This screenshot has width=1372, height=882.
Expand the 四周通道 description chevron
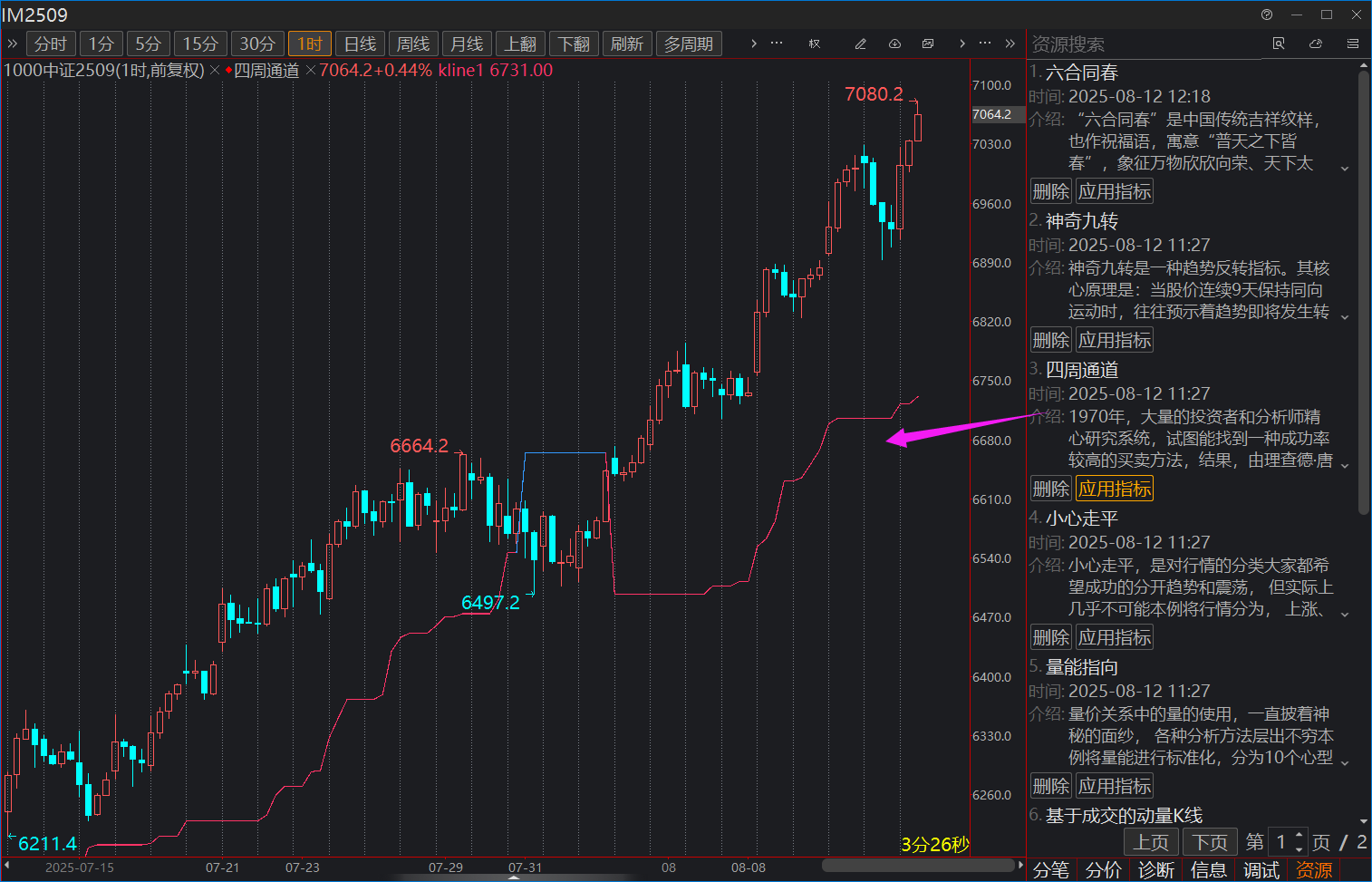point(1345,466)
